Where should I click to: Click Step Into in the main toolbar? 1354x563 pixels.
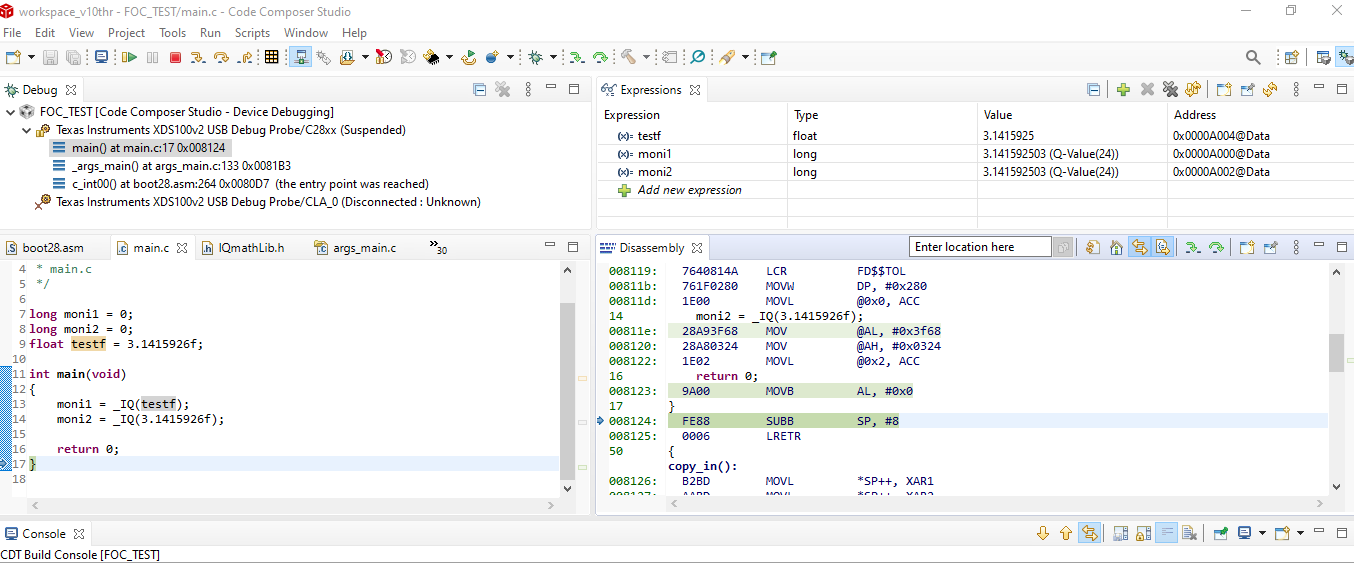coord(198,58)
